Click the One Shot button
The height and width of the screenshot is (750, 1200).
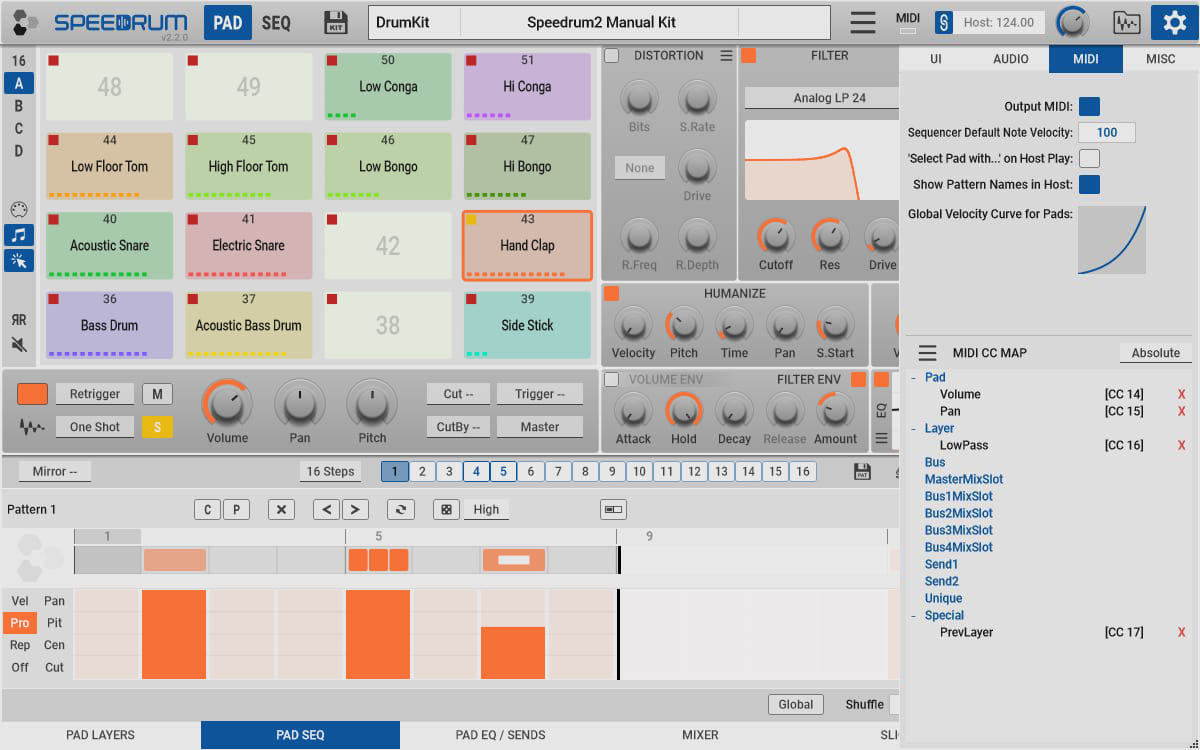(x=95, y=427)
